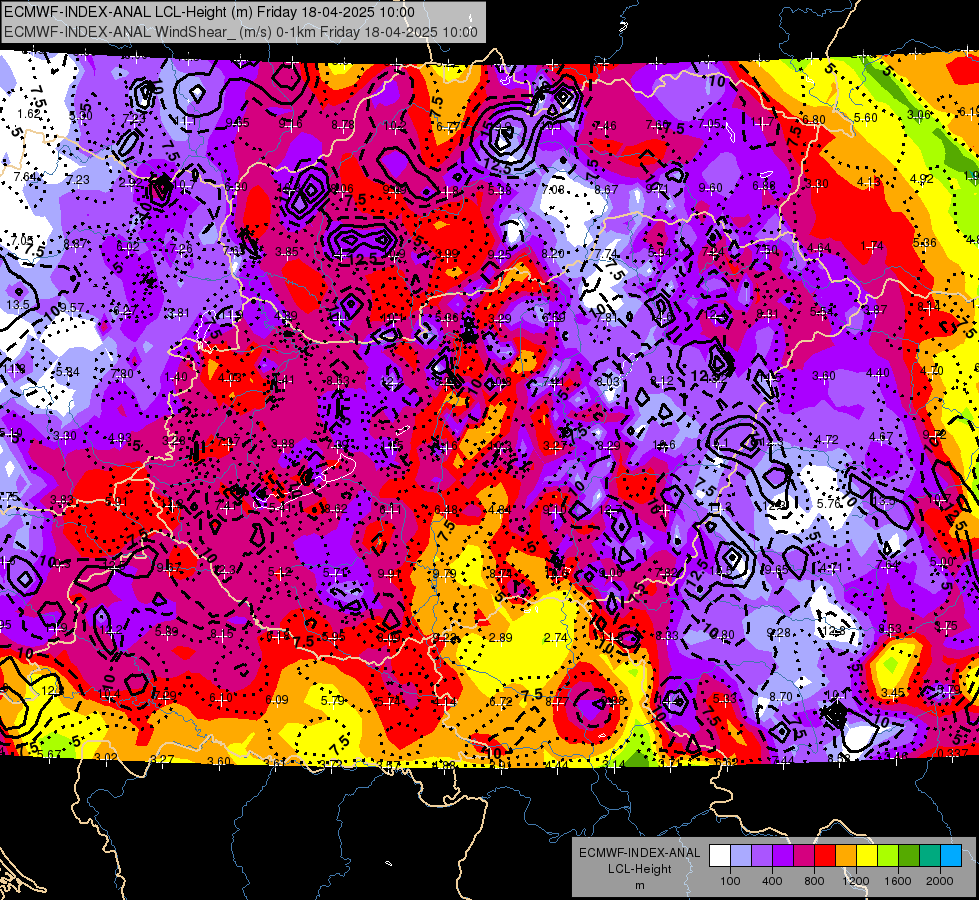Click the shear value 3.02
This screenshot has width=979, height=900.
(x=106, y=758)
